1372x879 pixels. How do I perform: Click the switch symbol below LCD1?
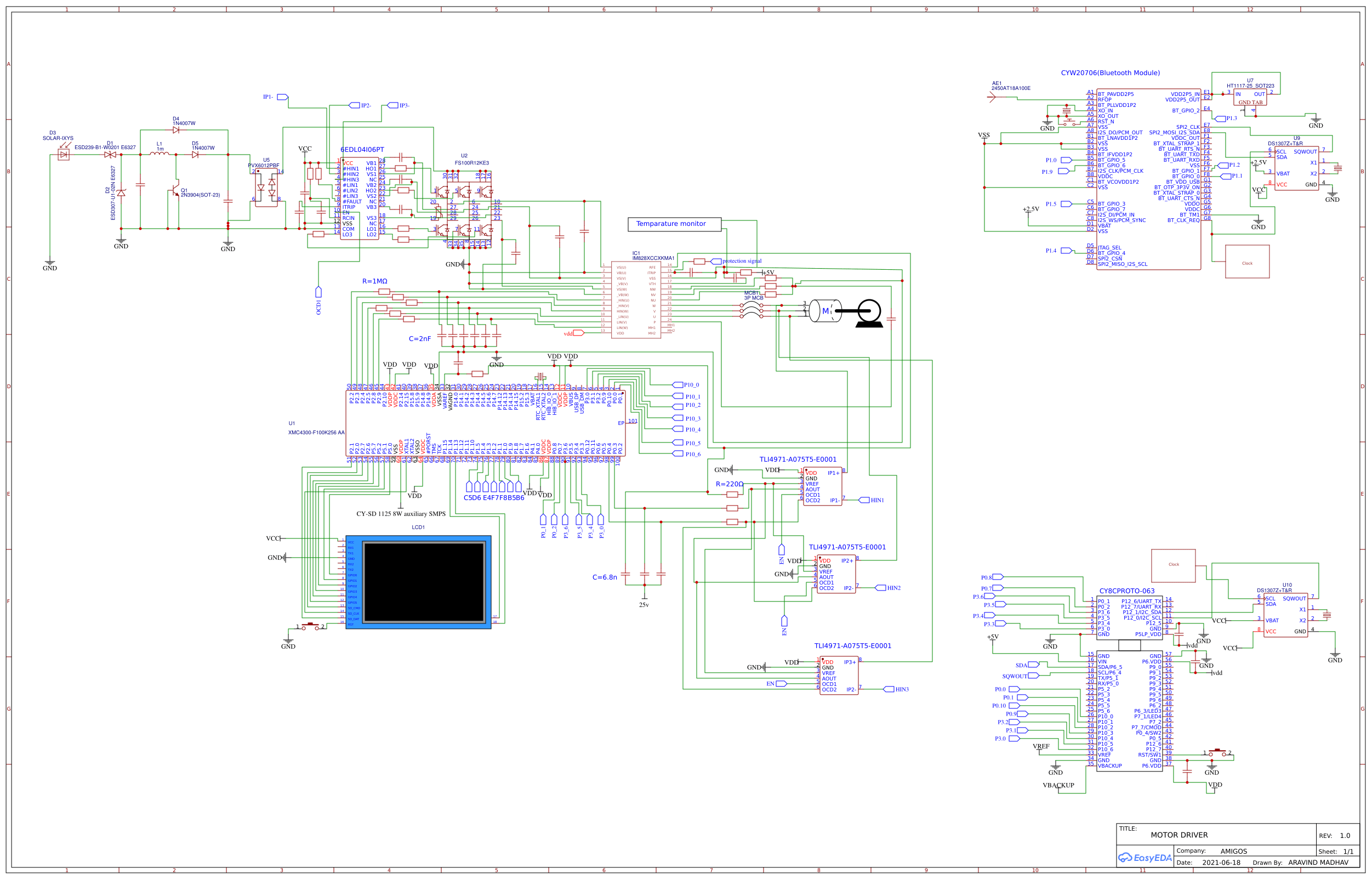point(311,626)
